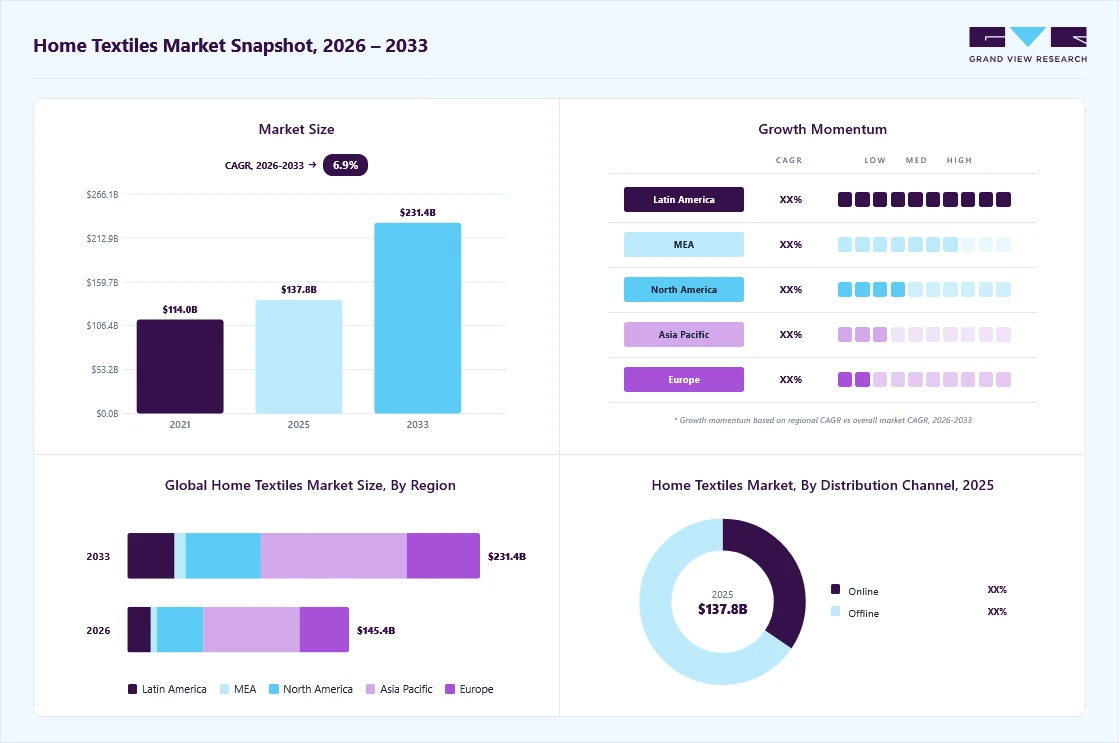The height and width of the screenshot is (743, 1120).
Task: Click the Europe segment in 2033 bar
Action: (444, 556)
